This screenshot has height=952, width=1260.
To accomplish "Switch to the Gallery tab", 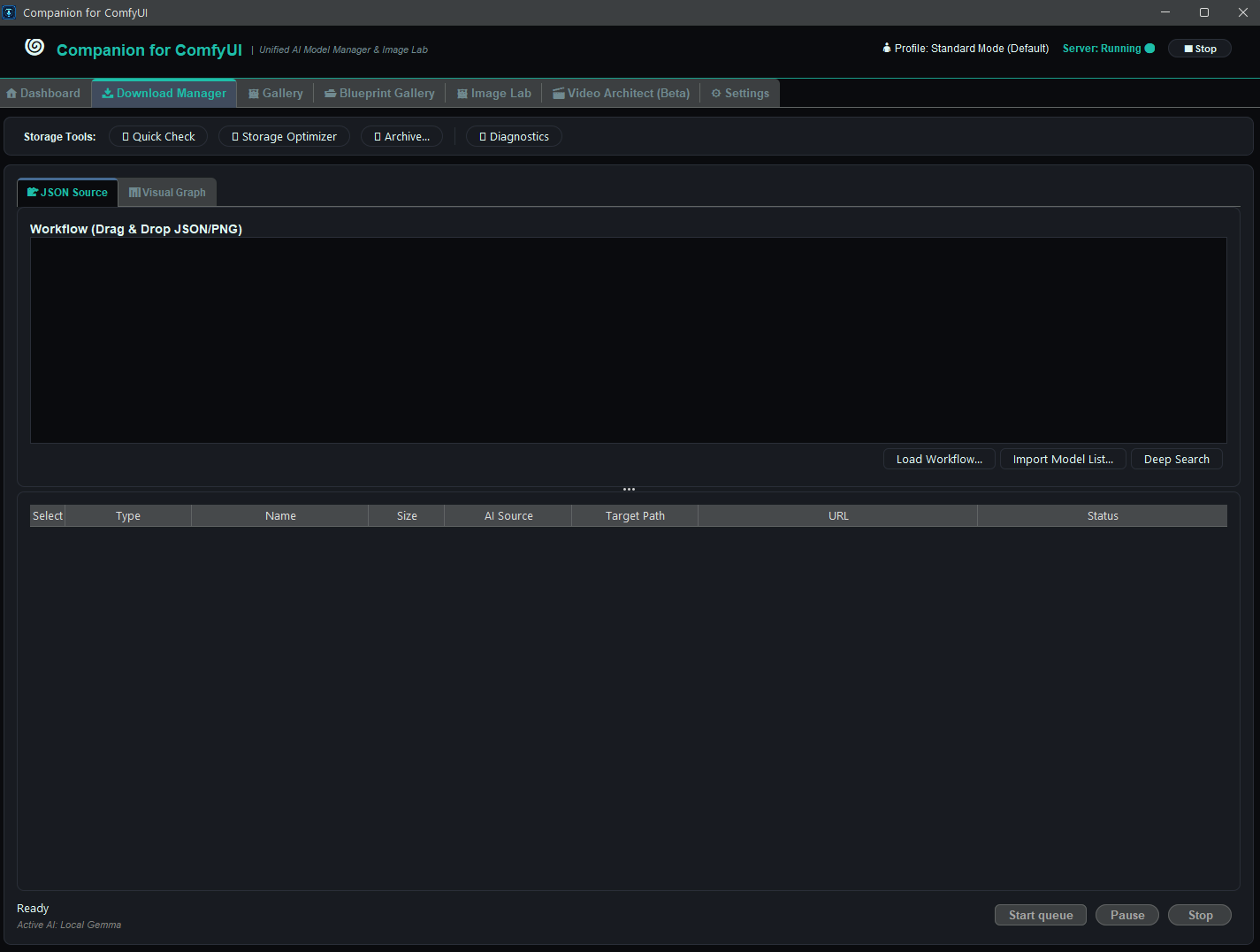I will pyautogui.click(x=276, y=93).
